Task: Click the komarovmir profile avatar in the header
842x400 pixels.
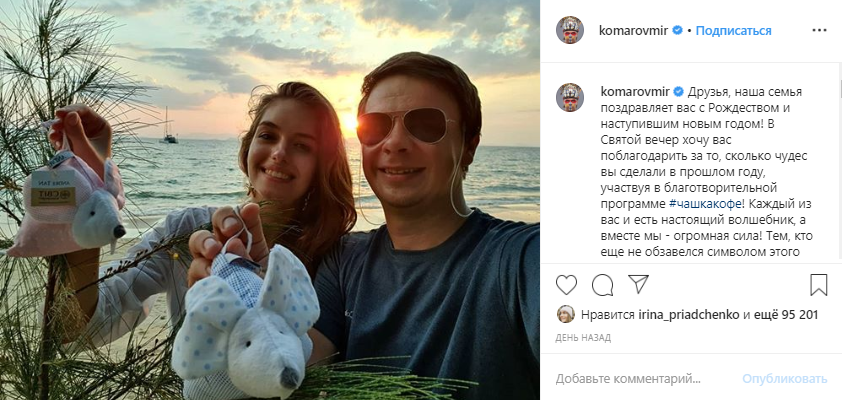Action: point(570,31)
